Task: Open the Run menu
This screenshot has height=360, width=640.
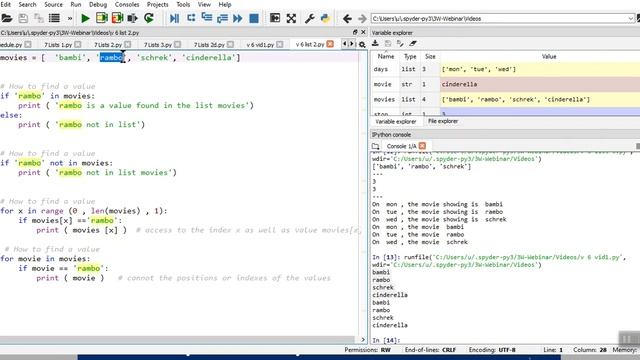Action: click(x=76, y=4)
